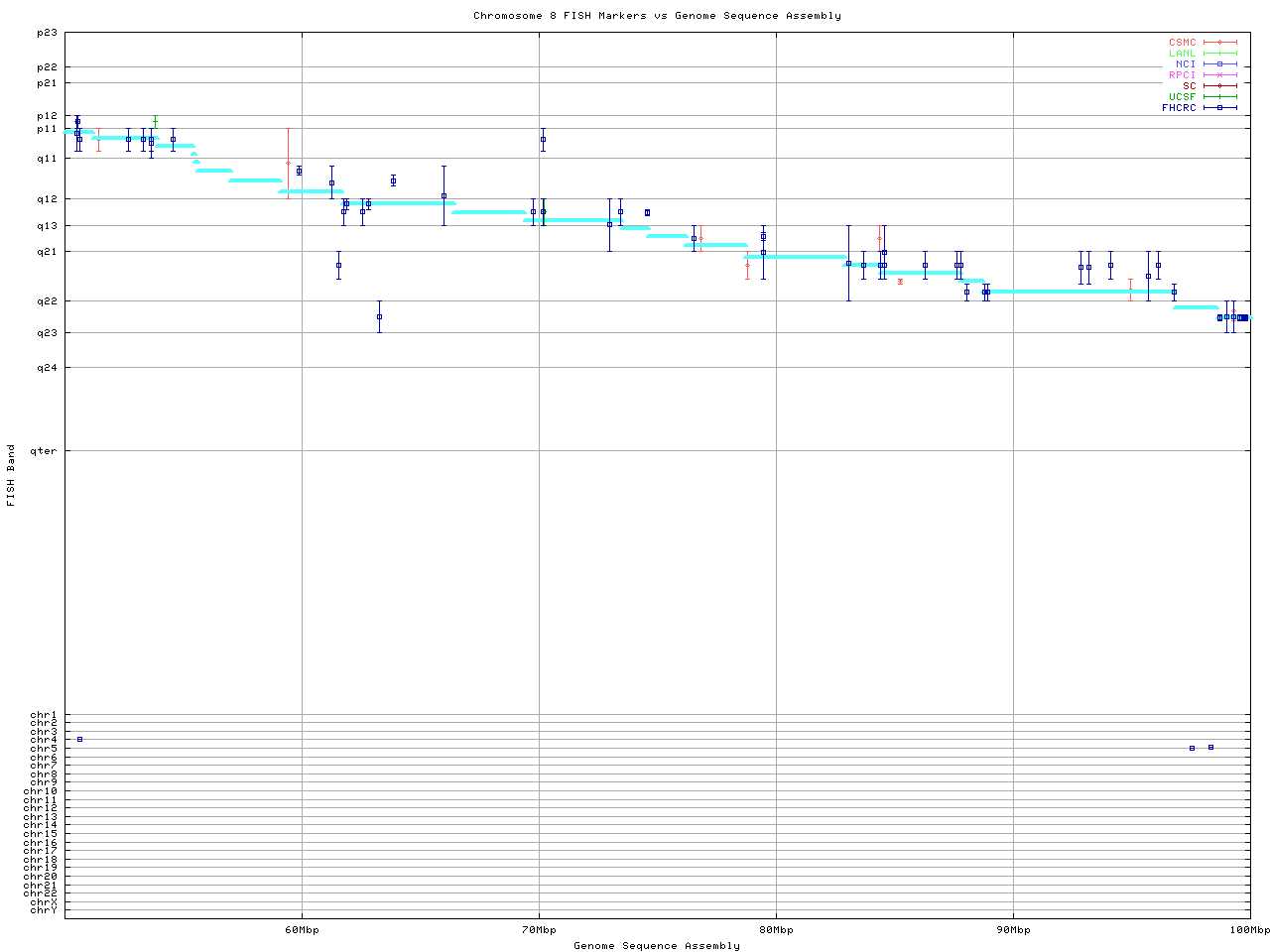1270x952 pixels.
Task: Select the qter band label
Action: tap(44, 451)
